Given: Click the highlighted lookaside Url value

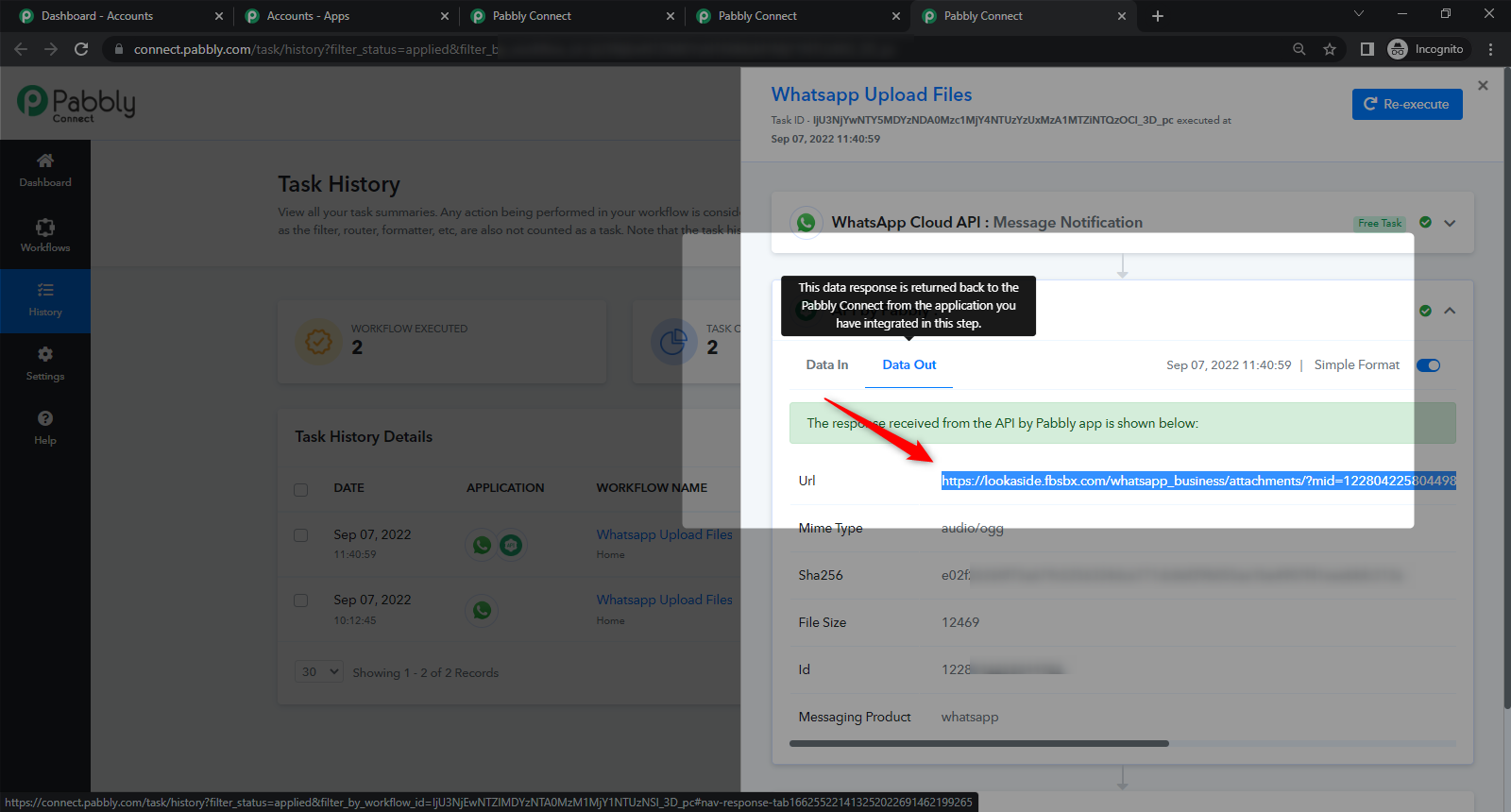Looking at the screenshot, I should [x=1198, y=481].
